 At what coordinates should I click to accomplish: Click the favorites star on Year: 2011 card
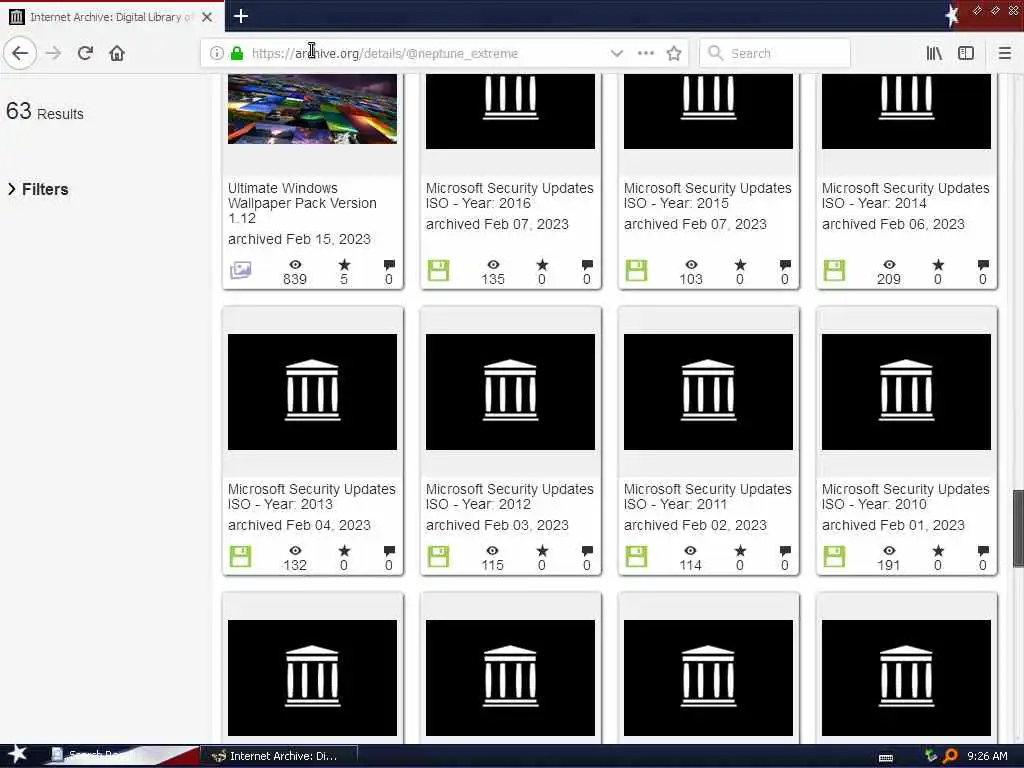coord(740,551)
